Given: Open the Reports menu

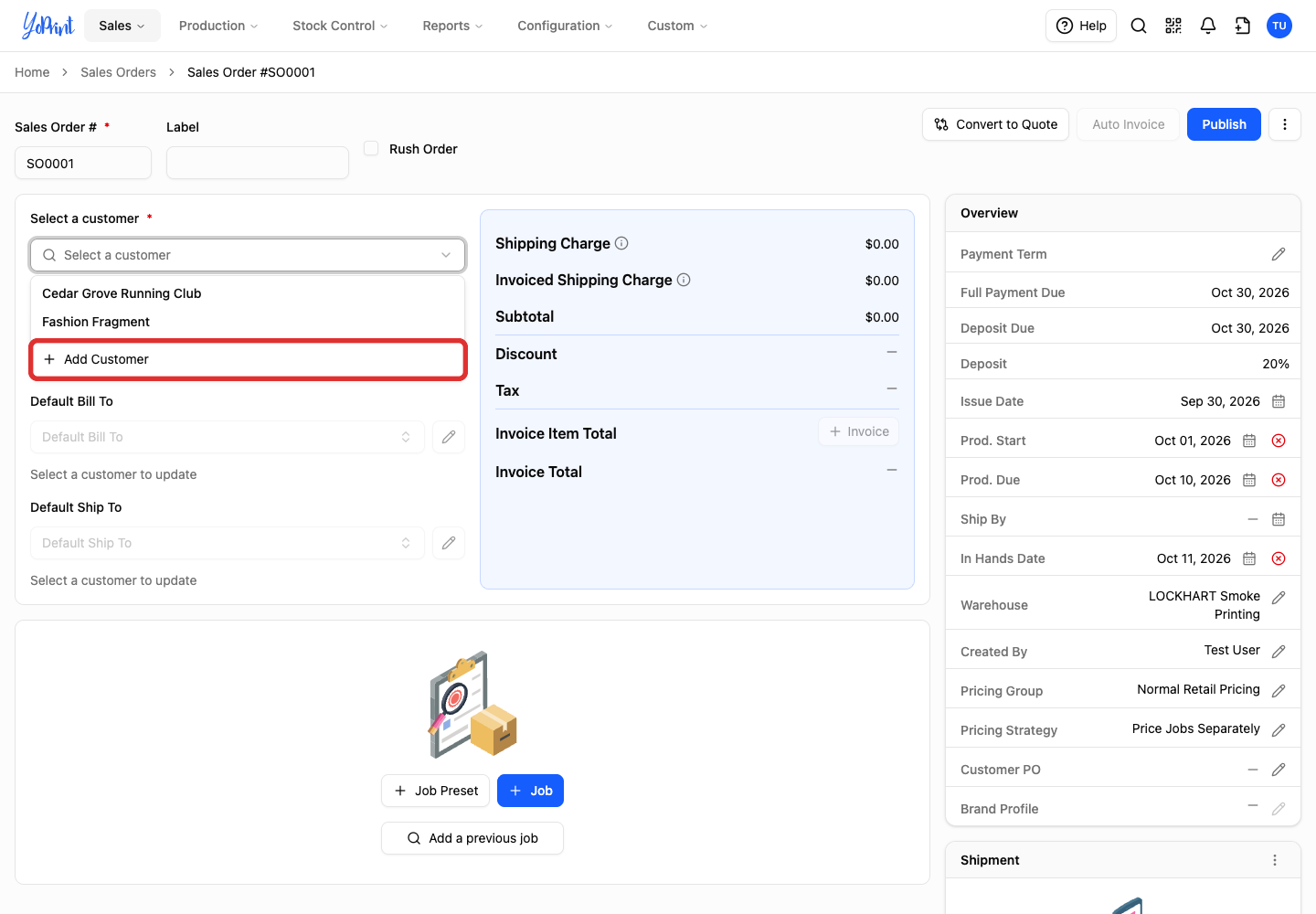Looking at the screenshot, I should click(x=452, y=26).
